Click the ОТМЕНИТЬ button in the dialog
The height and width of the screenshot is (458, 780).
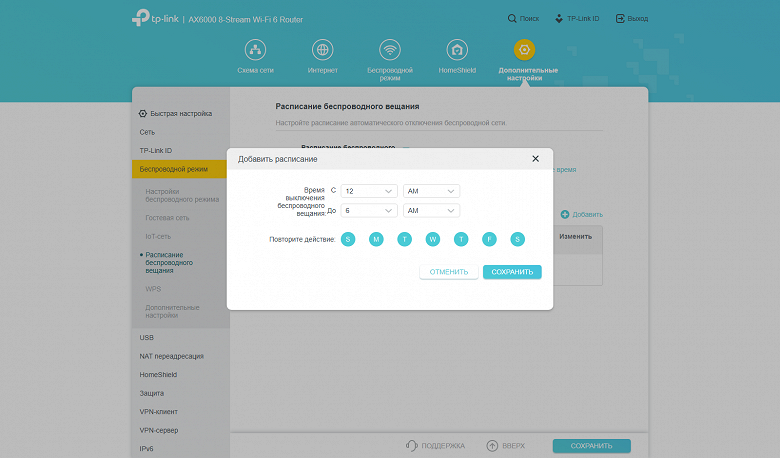point(449,272)
